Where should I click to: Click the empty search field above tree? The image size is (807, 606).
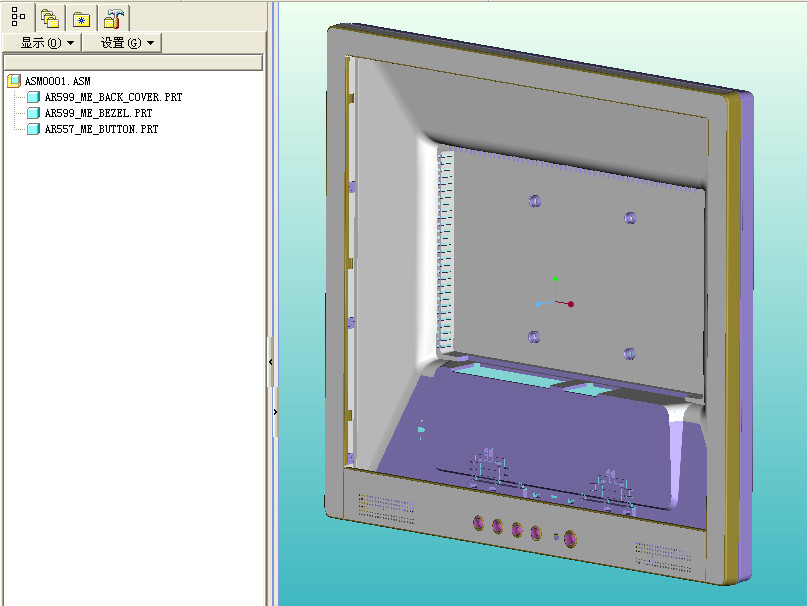coord(133,62)
